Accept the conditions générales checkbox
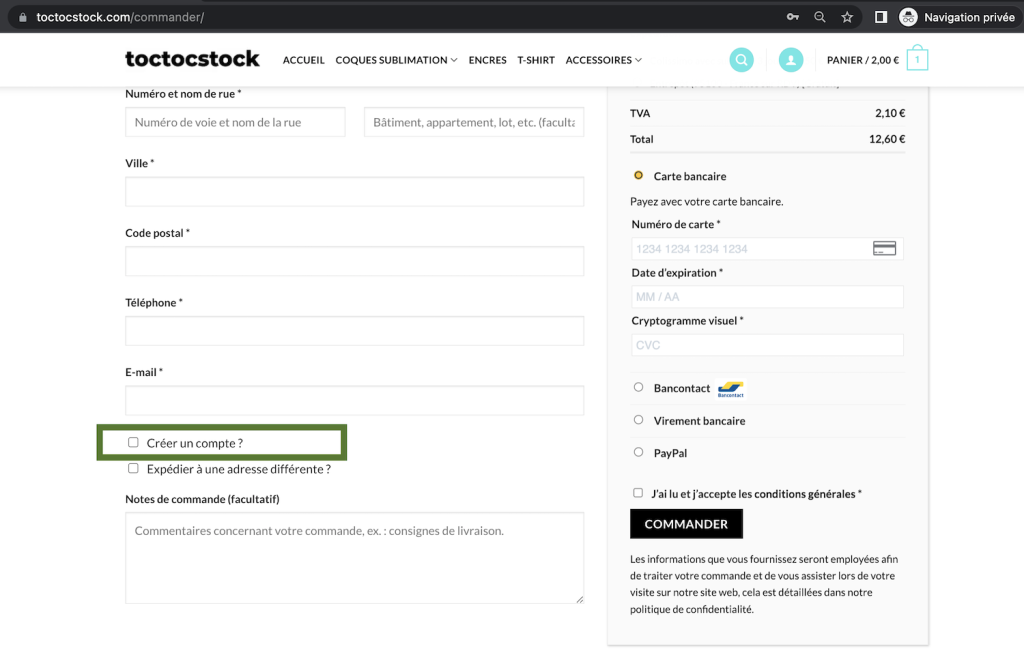The image size is (1024, 653). pyautogui.click(x=637, y=492)
